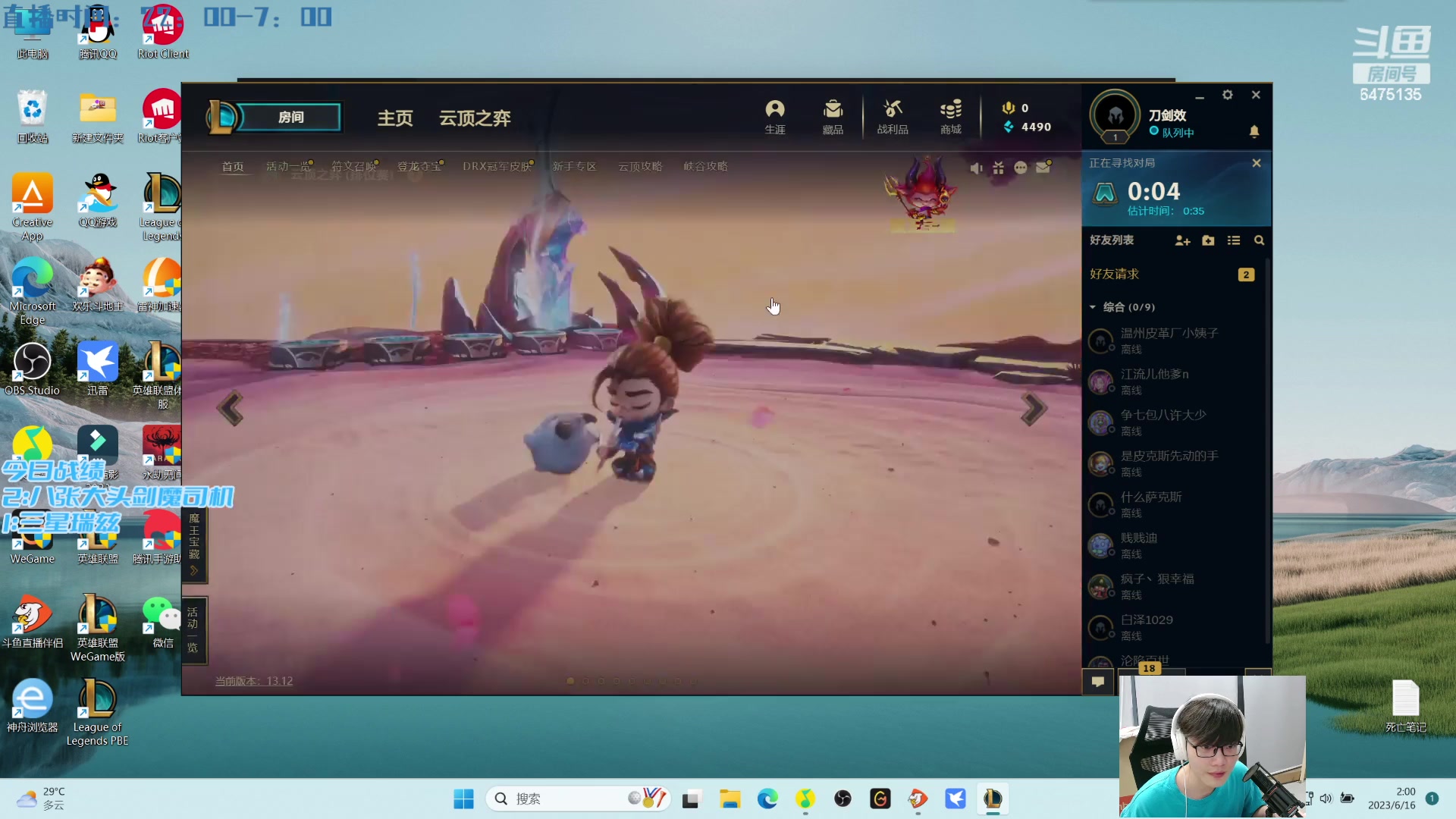Select the first carousel page dot

click(570, 681)
